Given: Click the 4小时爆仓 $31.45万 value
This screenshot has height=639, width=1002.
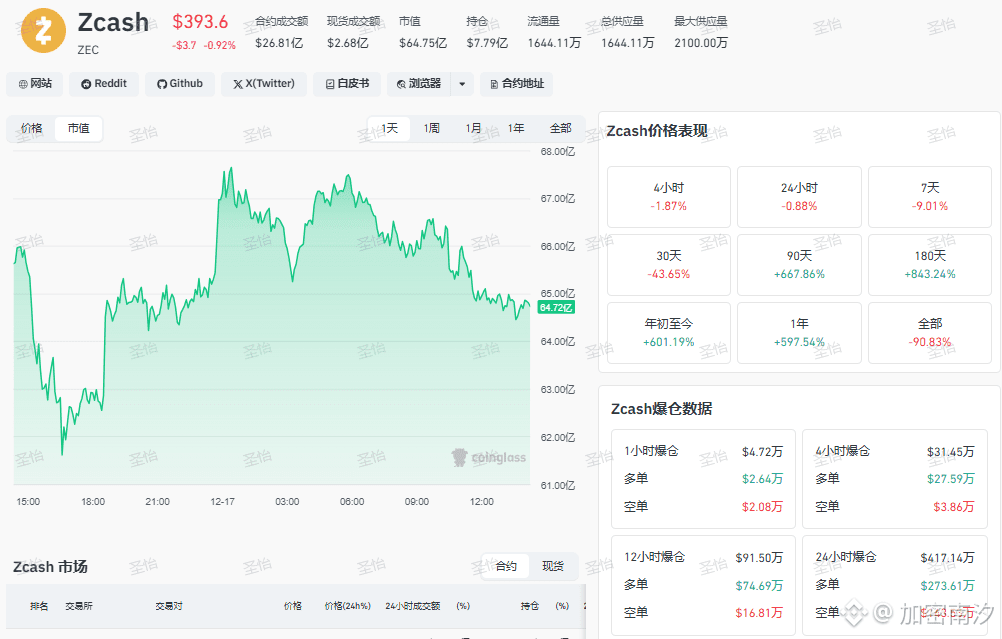Looking at the screenshot, I should coord(950,452).
